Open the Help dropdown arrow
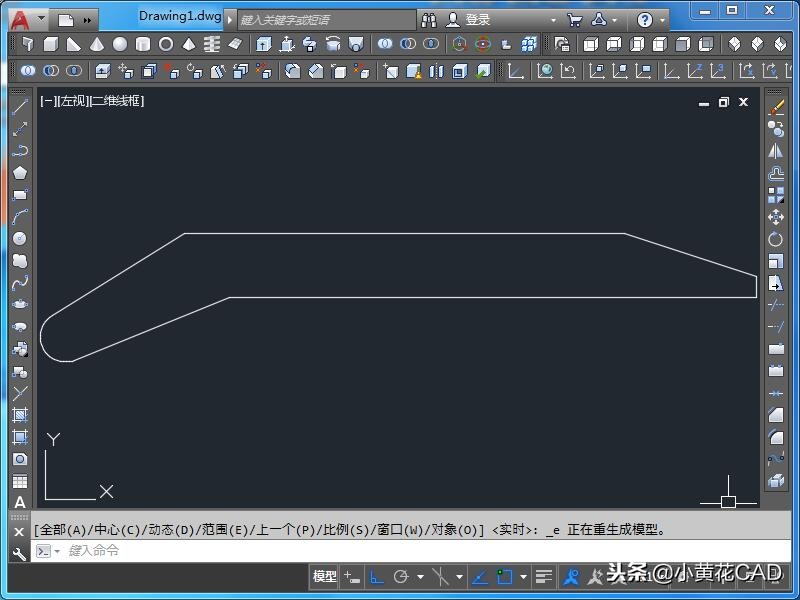The width and height of the screenshot is (800, 600). (662, 20)
